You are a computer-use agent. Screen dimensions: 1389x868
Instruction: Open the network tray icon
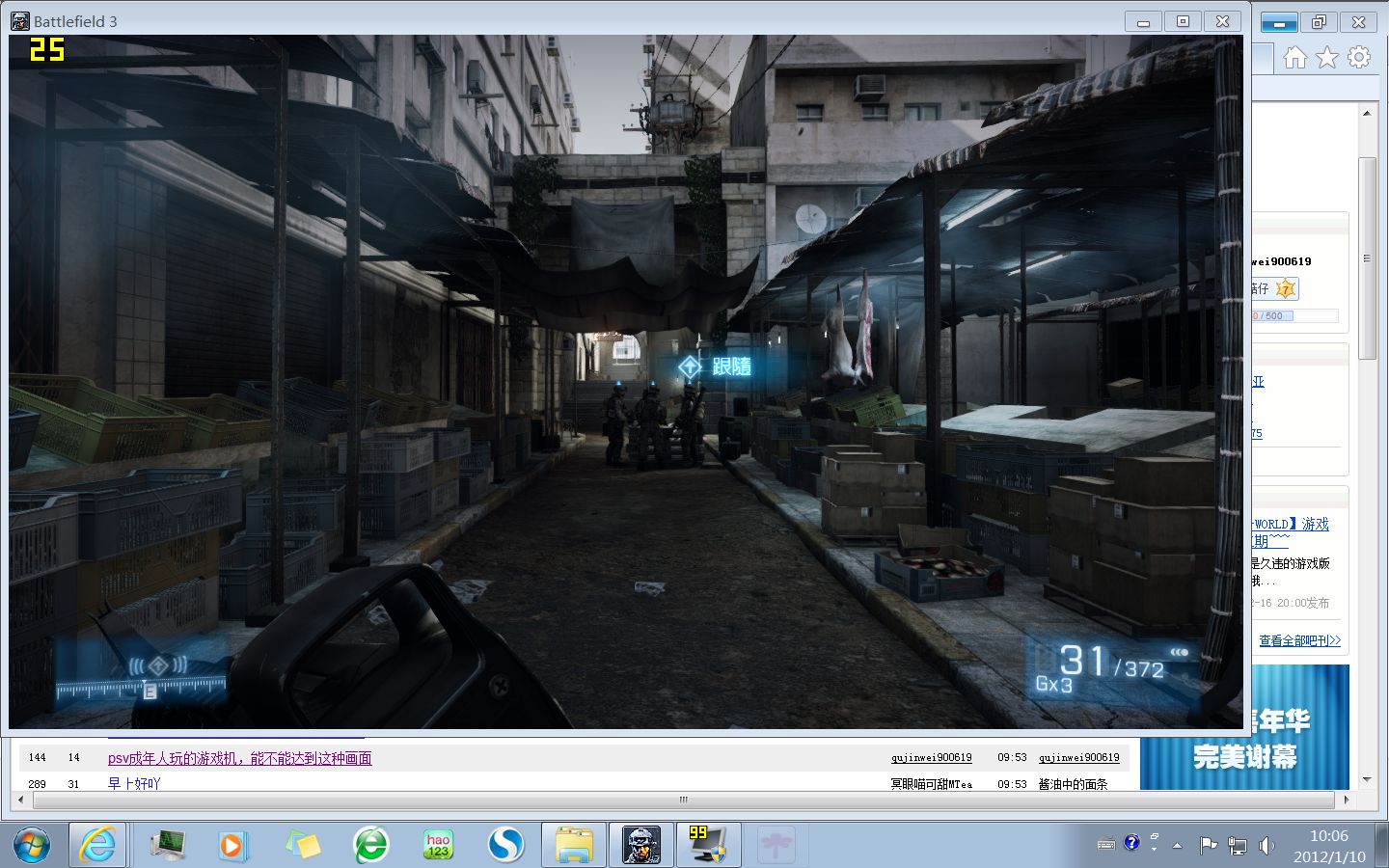1238,846
